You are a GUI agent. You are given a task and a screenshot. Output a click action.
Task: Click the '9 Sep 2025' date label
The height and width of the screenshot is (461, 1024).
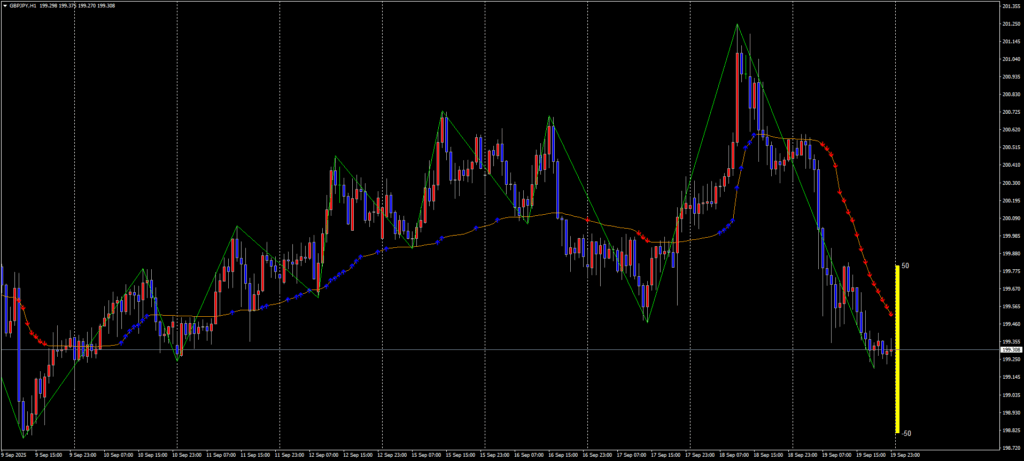coord(14,453)
